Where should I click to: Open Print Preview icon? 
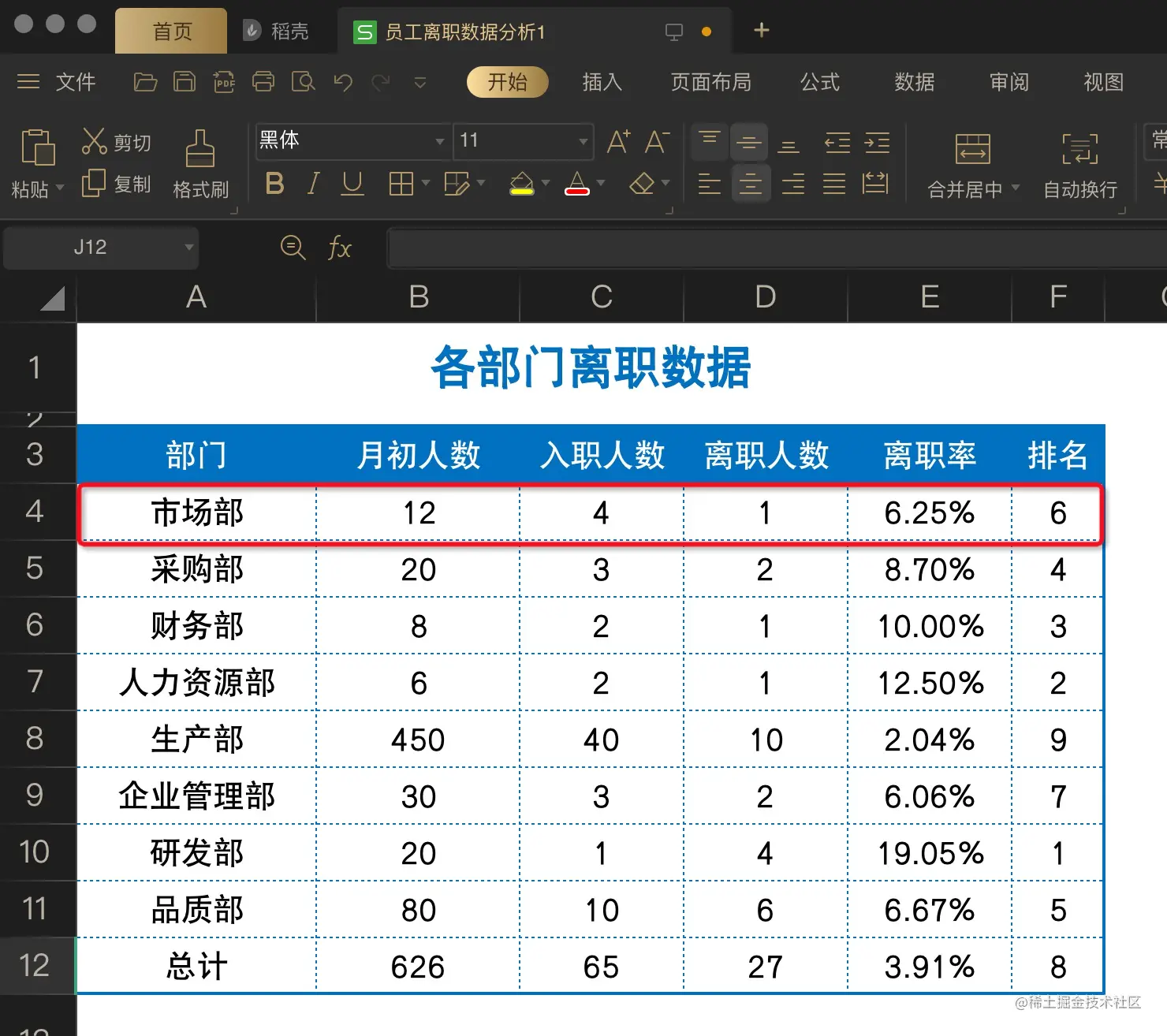point(303,82)
